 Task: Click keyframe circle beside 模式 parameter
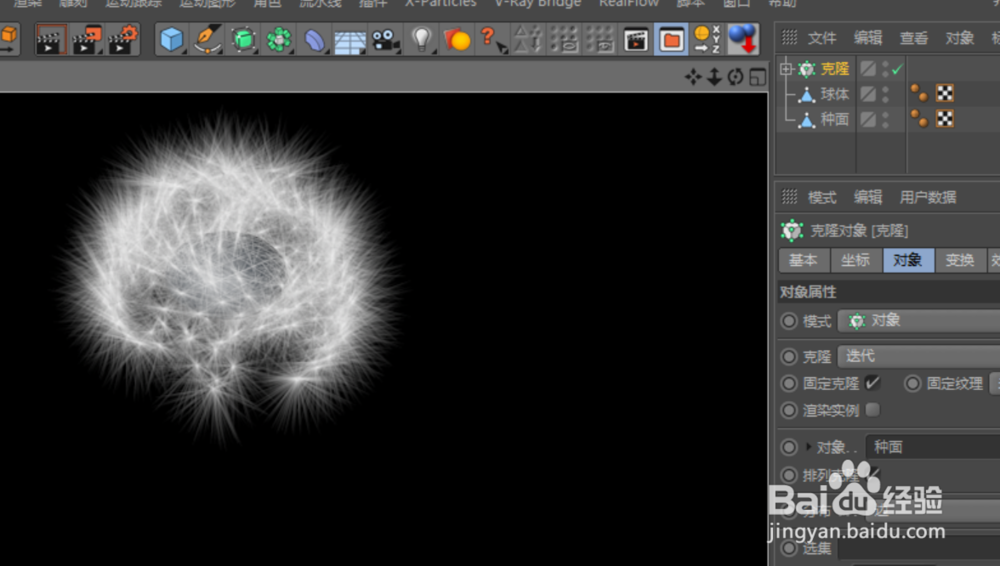click(789, 321)
